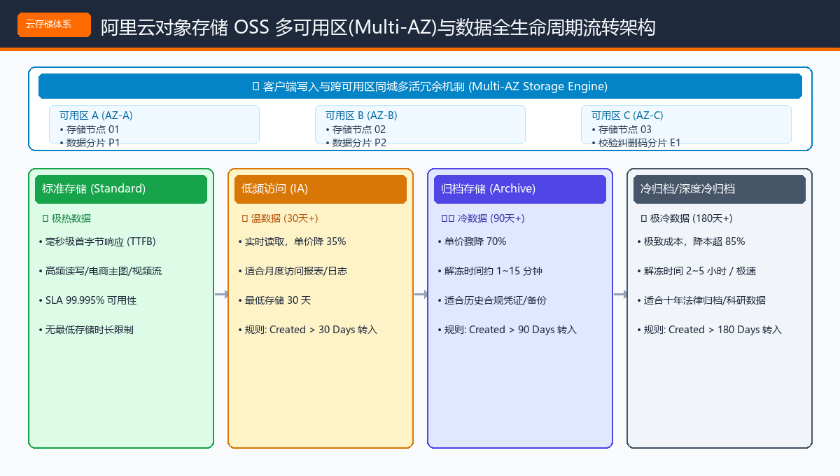Select the 冷数据 (90天+) subheading
Viewport: 840px width, 476px height.
coord(483,218)
